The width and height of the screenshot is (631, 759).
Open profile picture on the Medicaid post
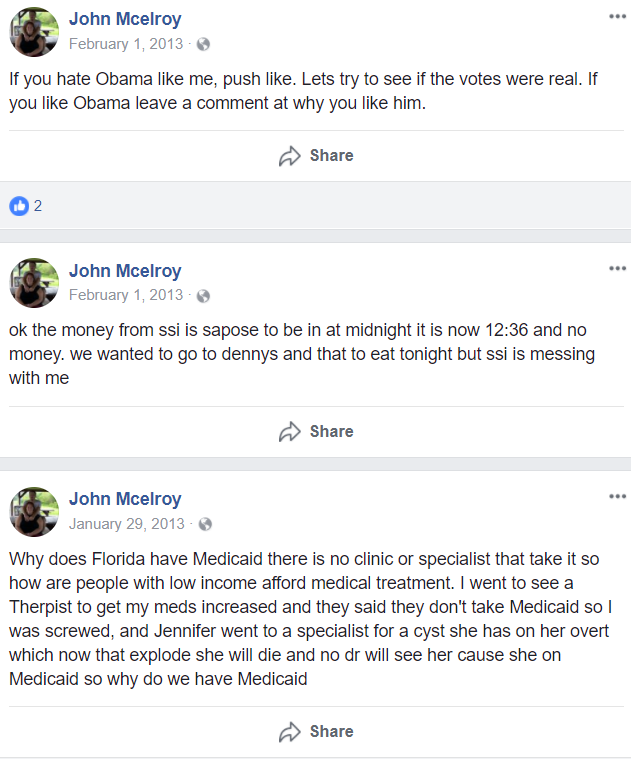[x=34, y=512]
